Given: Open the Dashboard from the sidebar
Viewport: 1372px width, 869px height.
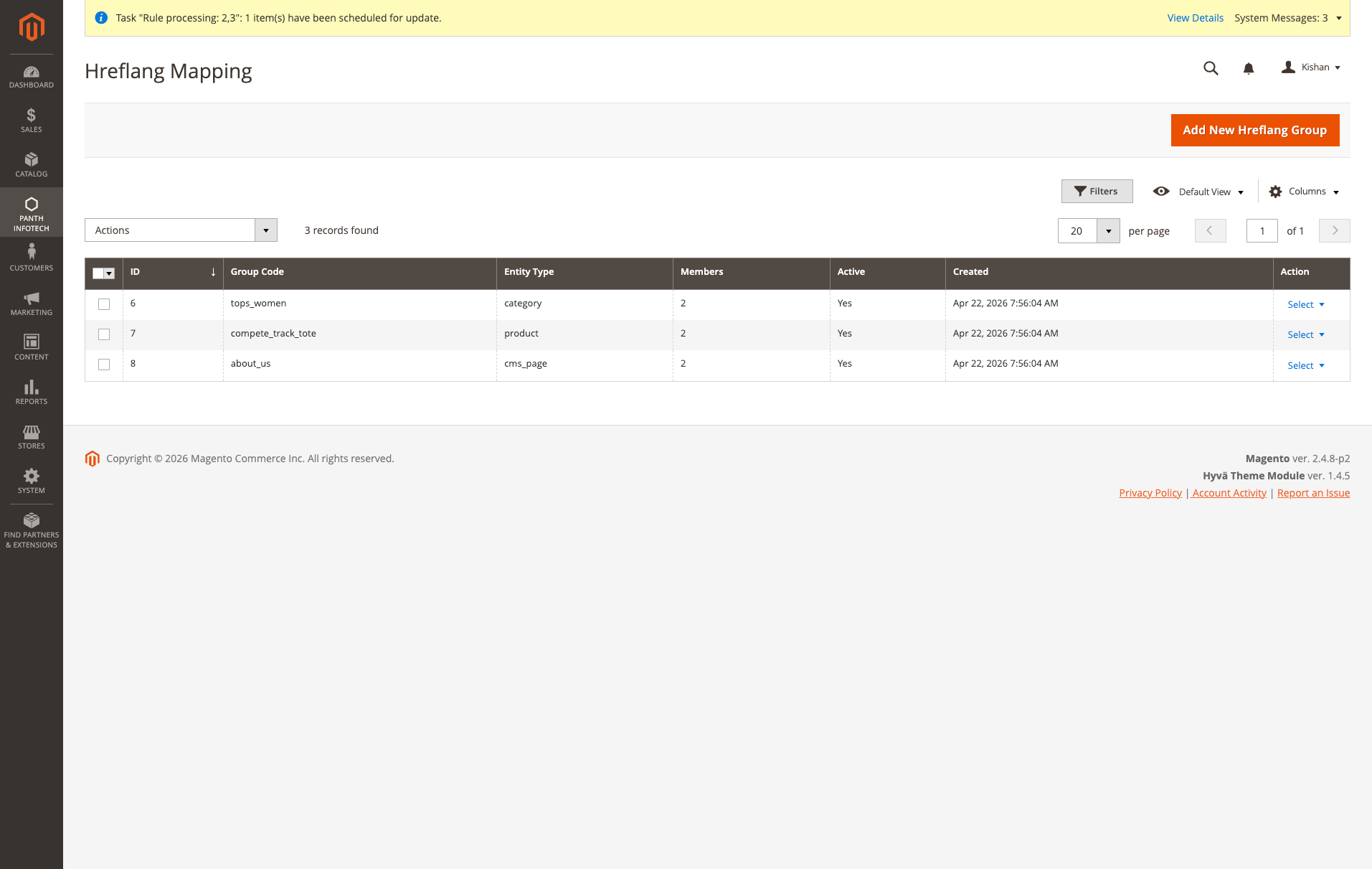Looking at the screenshot, I should tap(31, 77).
